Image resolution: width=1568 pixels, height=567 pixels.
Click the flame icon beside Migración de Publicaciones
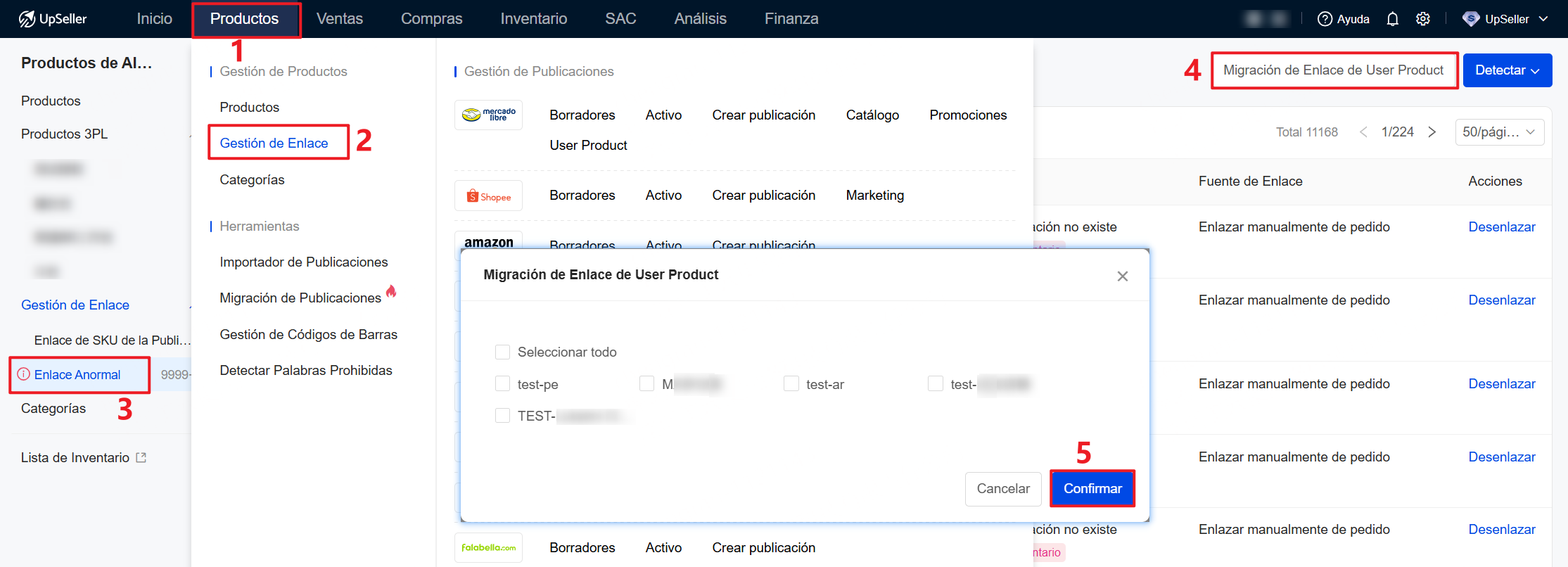pos(391,291)
